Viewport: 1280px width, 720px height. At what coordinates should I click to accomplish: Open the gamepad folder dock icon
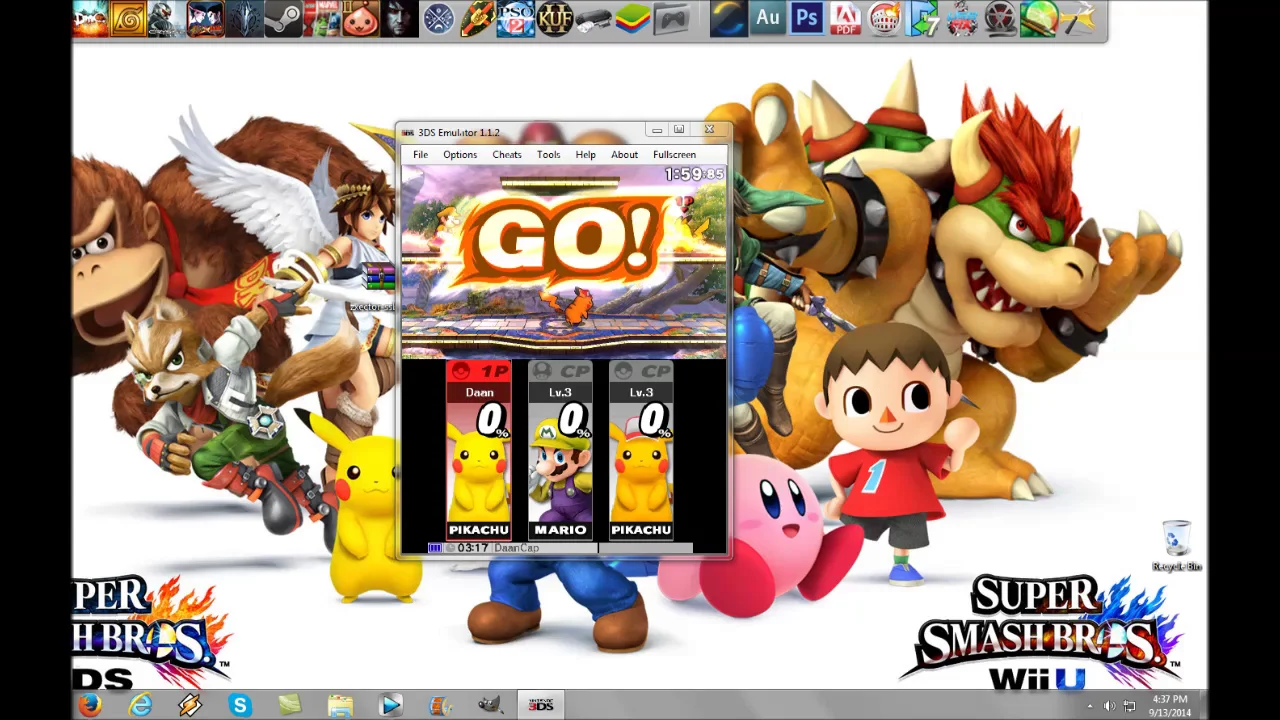click(x=672, y=19)
